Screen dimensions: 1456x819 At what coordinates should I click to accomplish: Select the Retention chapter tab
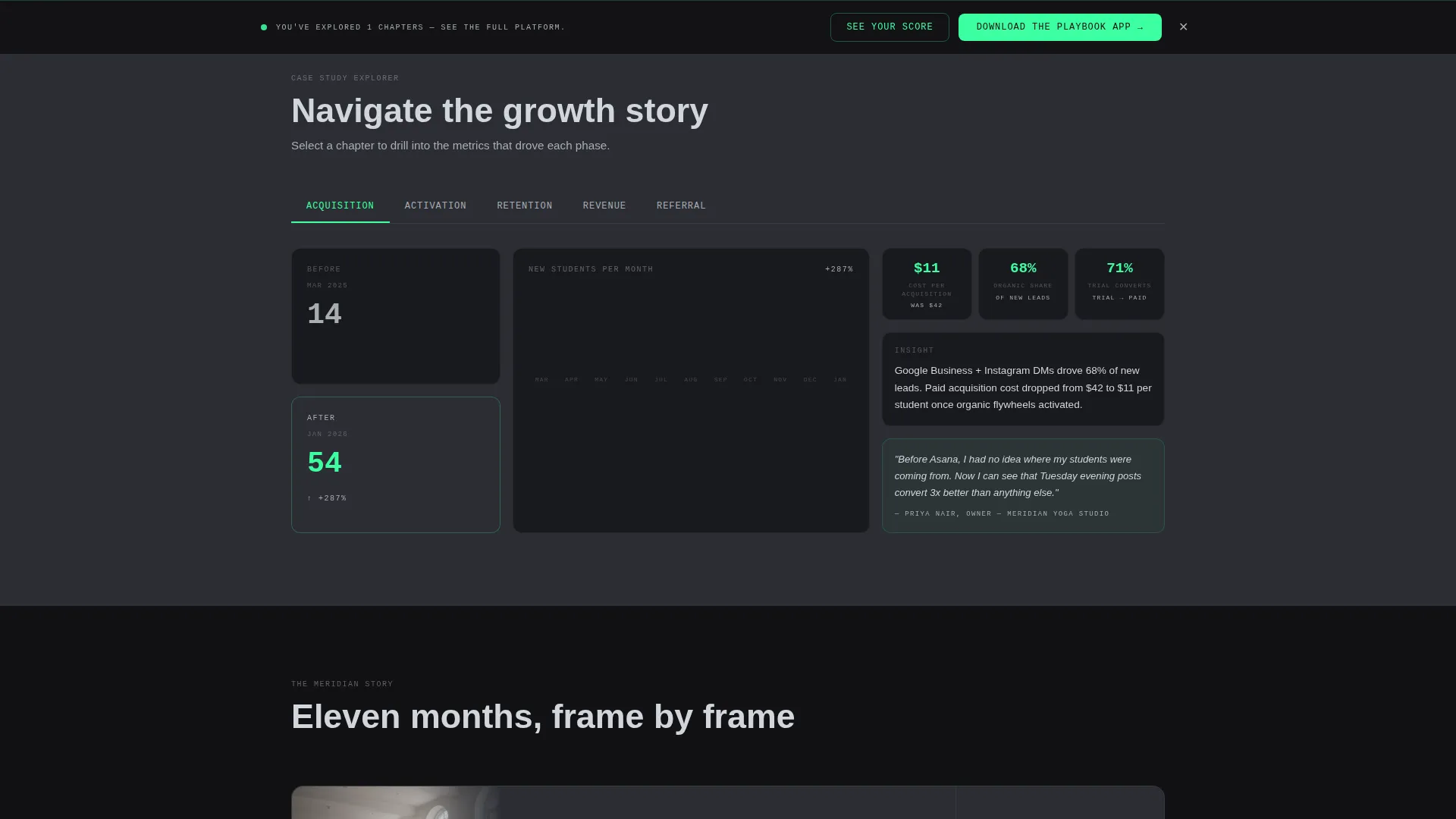[x=525, y=206]
